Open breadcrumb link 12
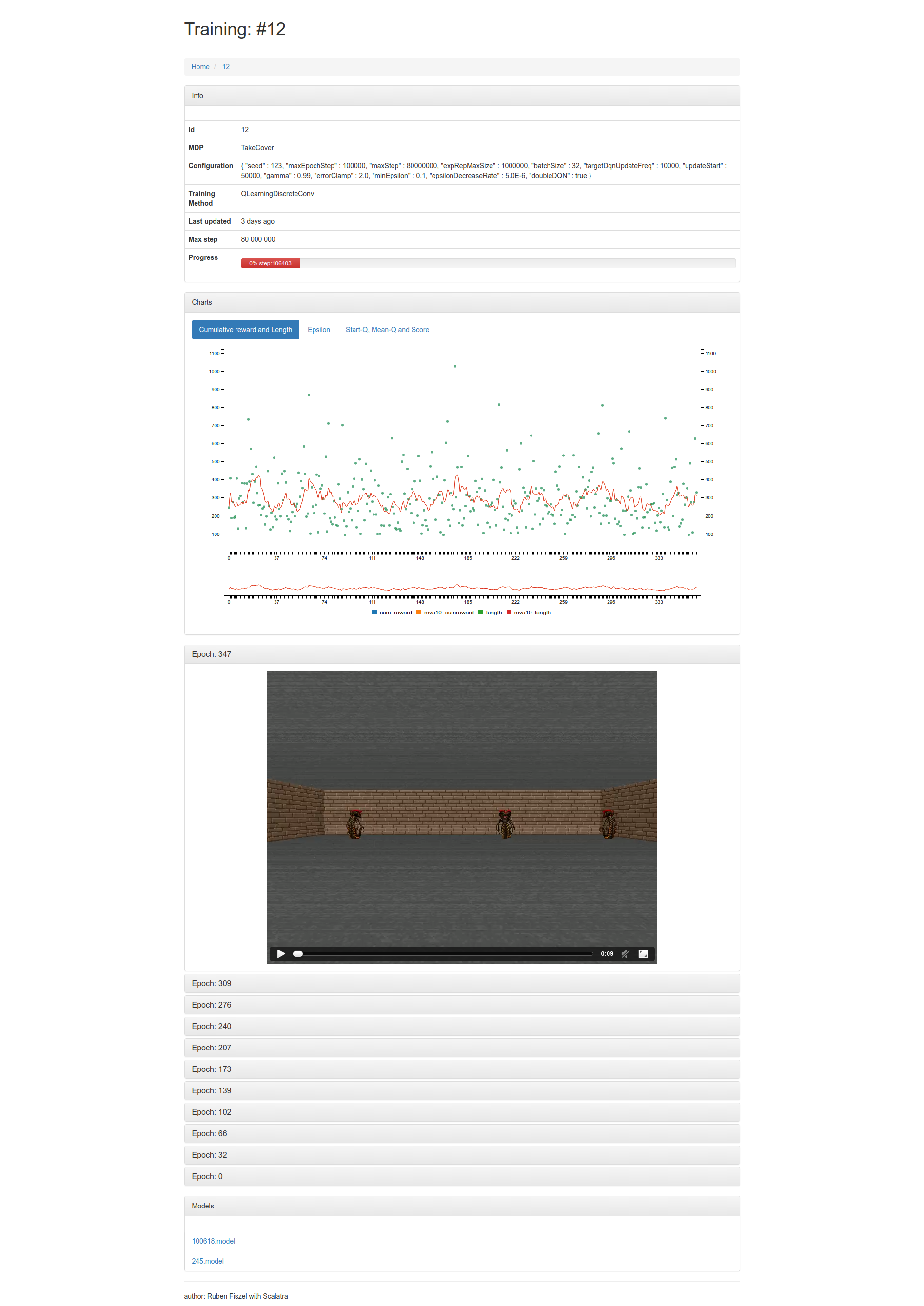 pyautogui.click(x=226, y=67)
